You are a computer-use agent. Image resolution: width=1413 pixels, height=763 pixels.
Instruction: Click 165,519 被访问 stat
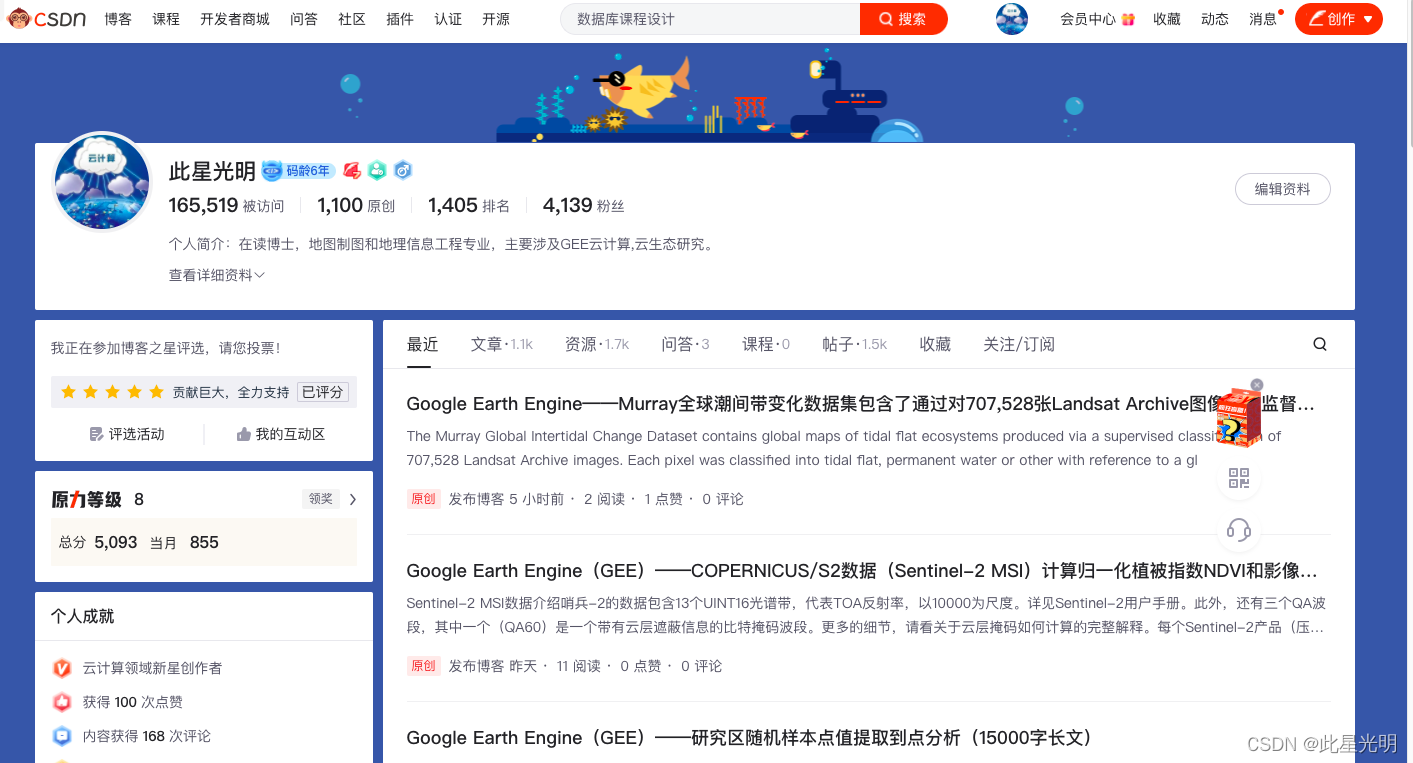point(226,205)
